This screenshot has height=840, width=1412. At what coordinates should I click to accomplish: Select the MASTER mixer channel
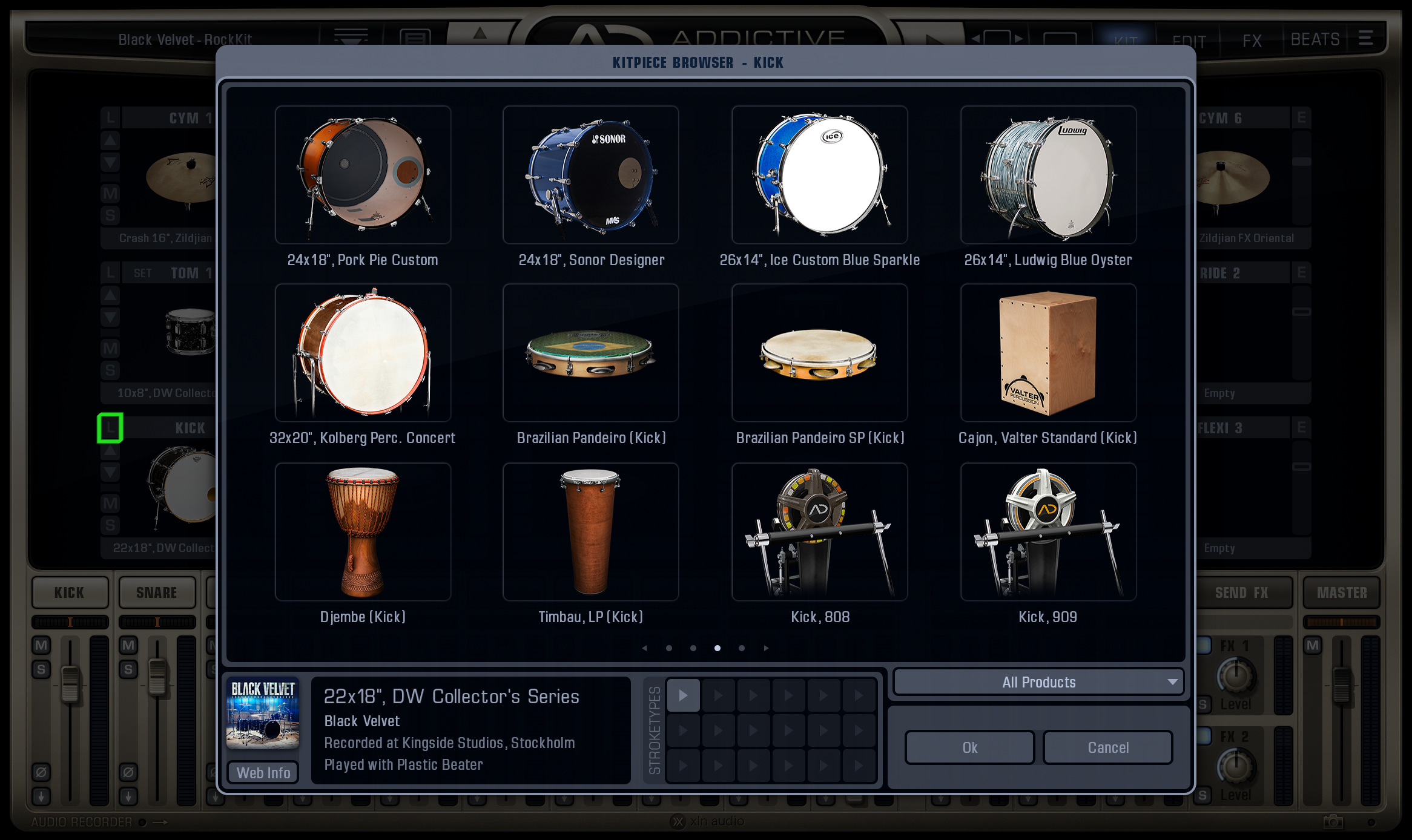pos(1342,592)
